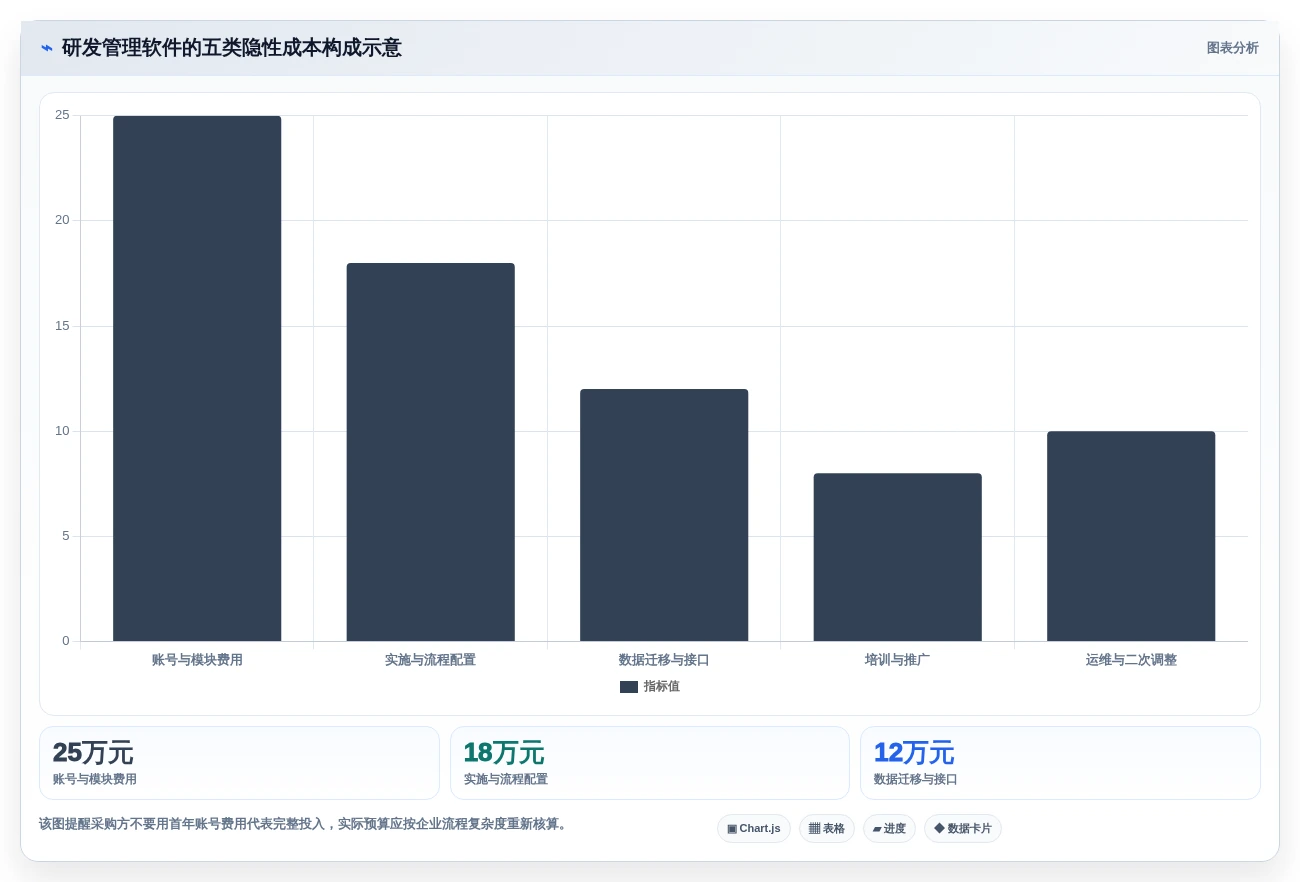This screenshot has width=1300, height=882.
Task: Click the 账号与模块费用 bar in the chart
Action: point(197,378)
